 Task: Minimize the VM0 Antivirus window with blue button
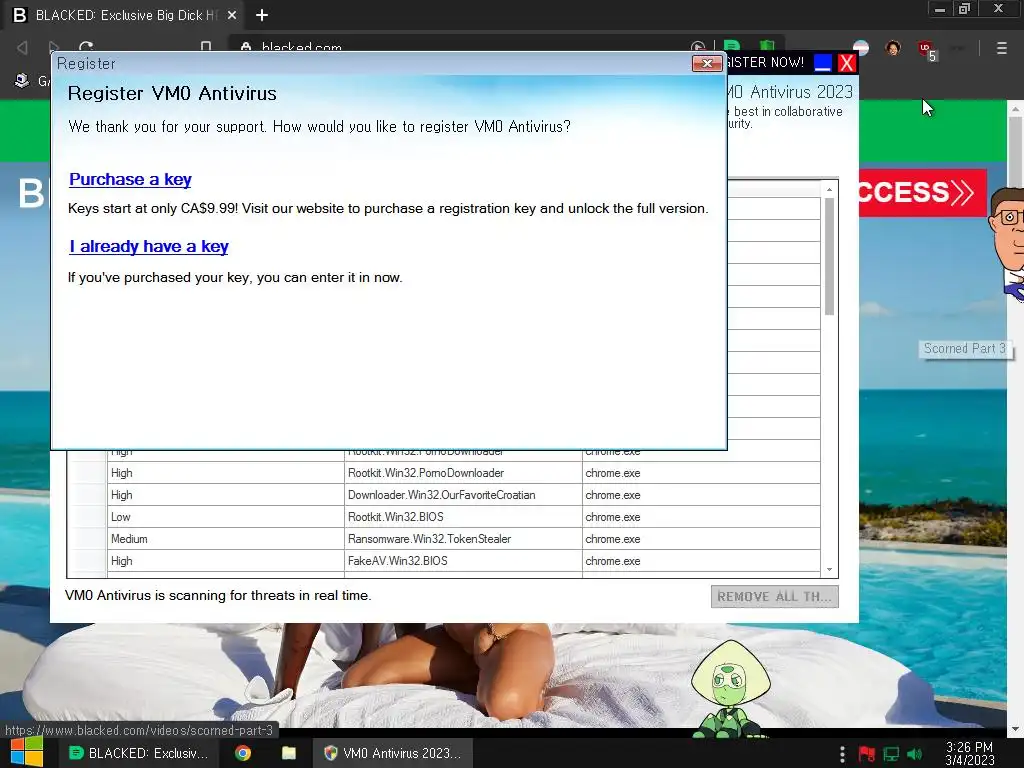[823, 63]
